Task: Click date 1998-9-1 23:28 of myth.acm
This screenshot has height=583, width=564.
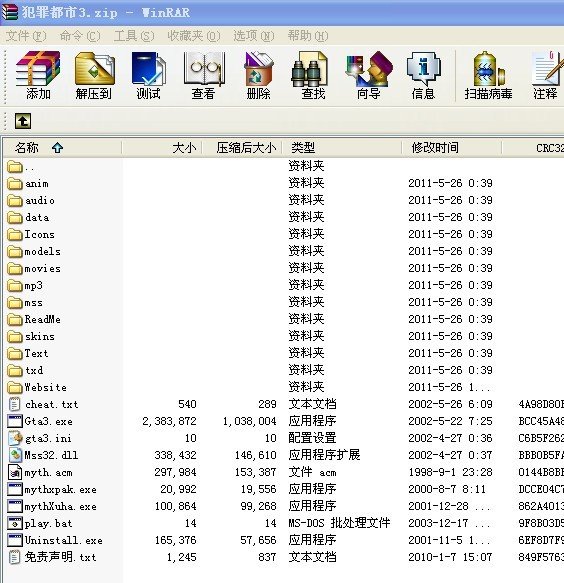Action: tap(450, 472)
